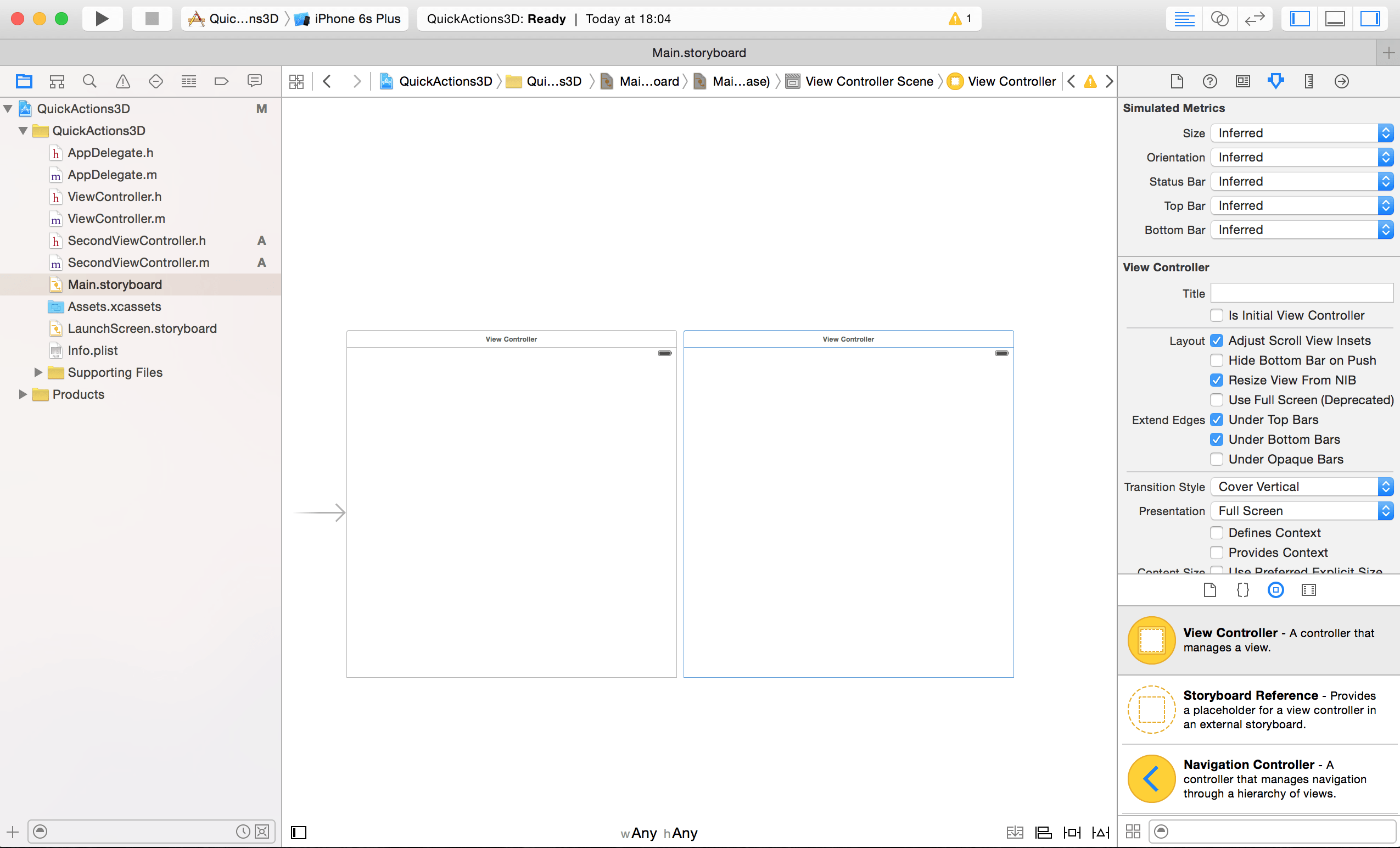Open the Pin constraints menu
The height and width of the screenshot is (848, 1400).
1072,833
